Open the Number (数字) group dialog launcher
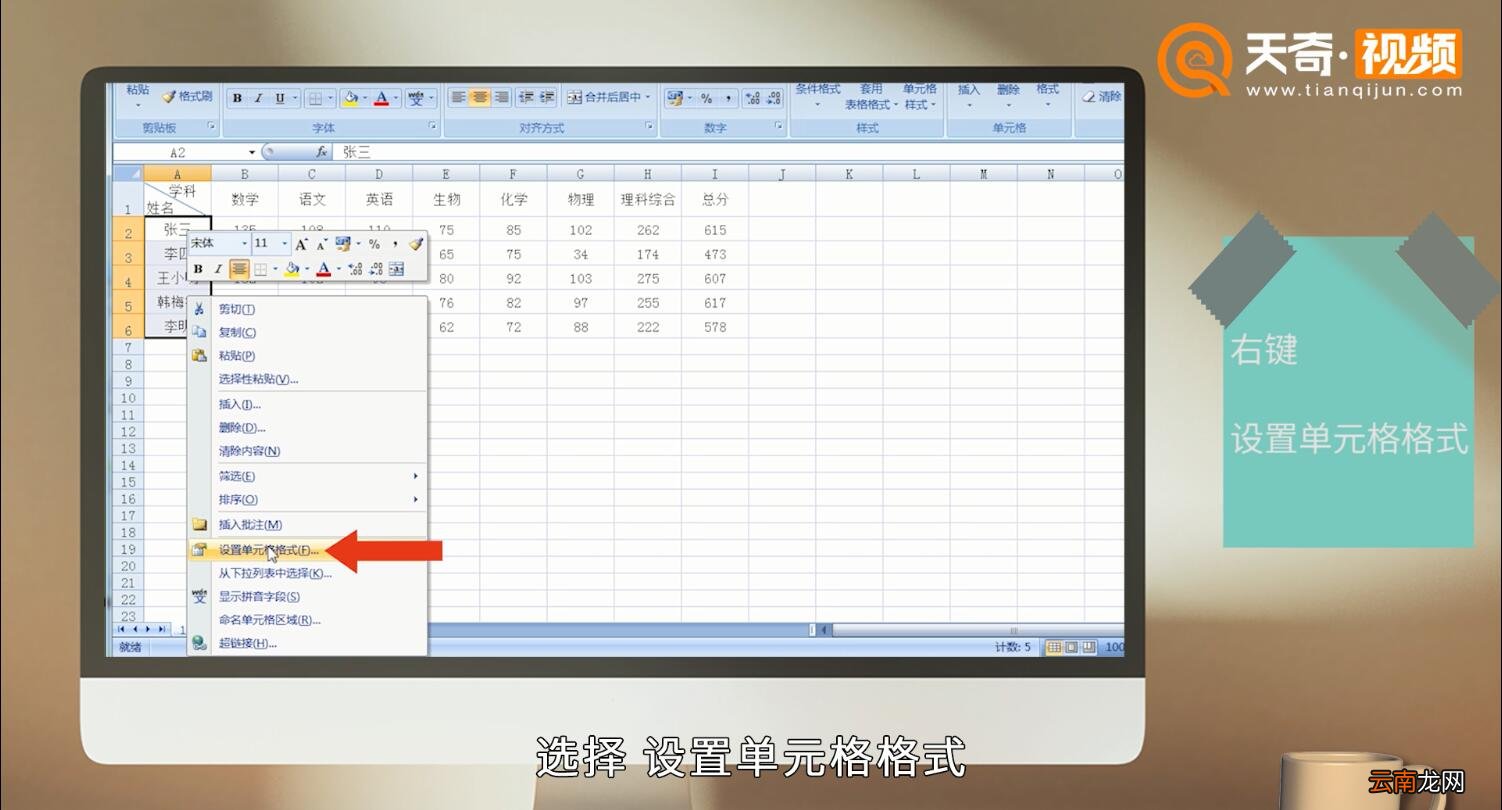Image resolution: width=1502 pixels, height=810 pixels. (778, 126)
